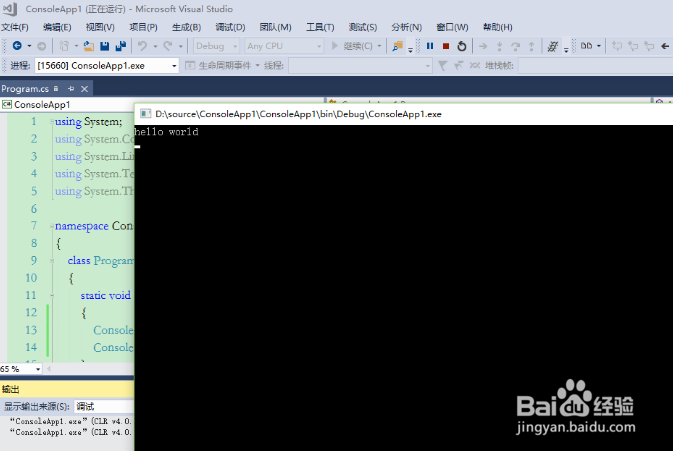Open the Project (项目) menu
Viewport: 673px width, 451px height.
click(x=143, y=27)
